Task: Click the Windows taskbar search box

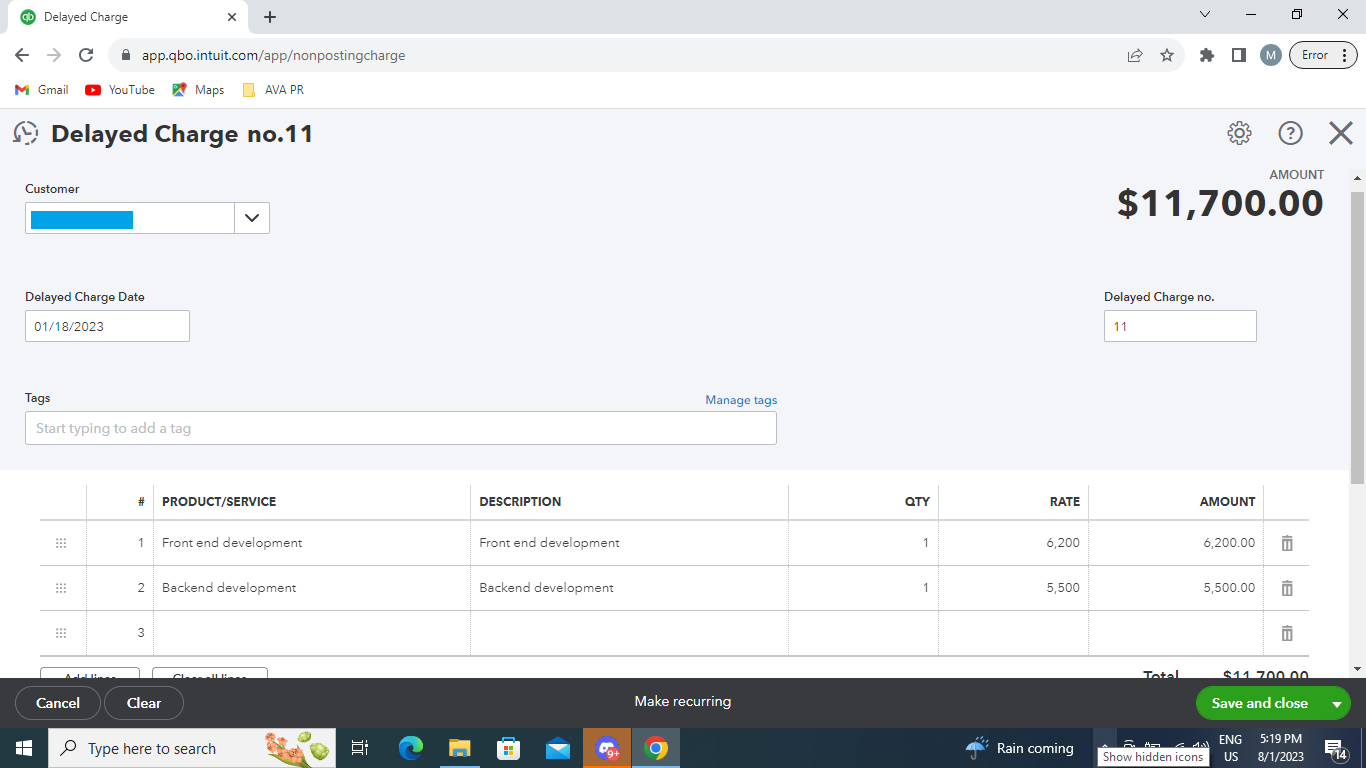Action: point(190,748)
